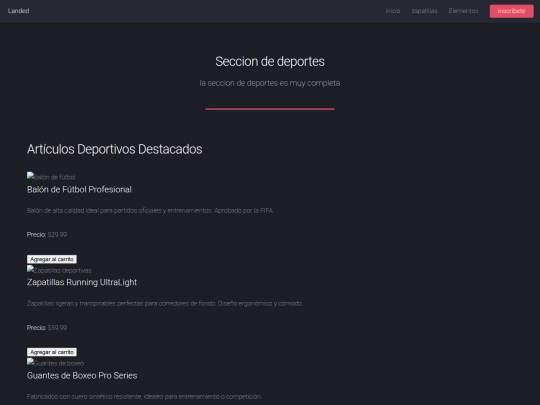This screenshot has height=405, width=540.
Task: Click the subtitle 'la seccion de deportes es muy completa'
Action: (270, 83)
